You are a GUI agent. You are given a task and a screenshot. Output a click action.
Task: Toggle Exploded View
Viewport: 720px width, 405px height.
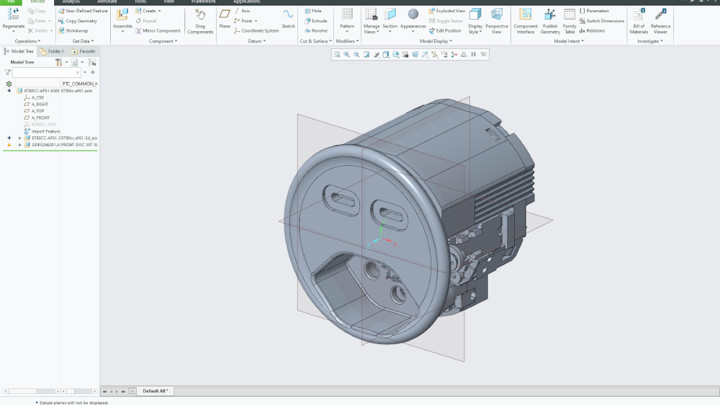(x=447, y=11)
